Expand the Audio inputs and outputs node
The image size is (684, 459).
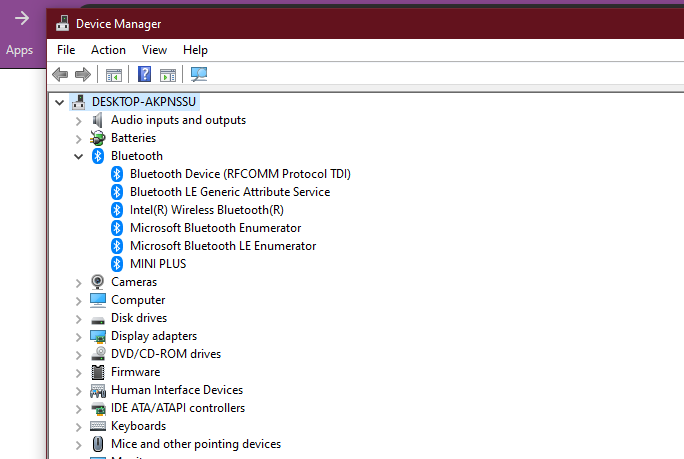[x=79, y=121]
